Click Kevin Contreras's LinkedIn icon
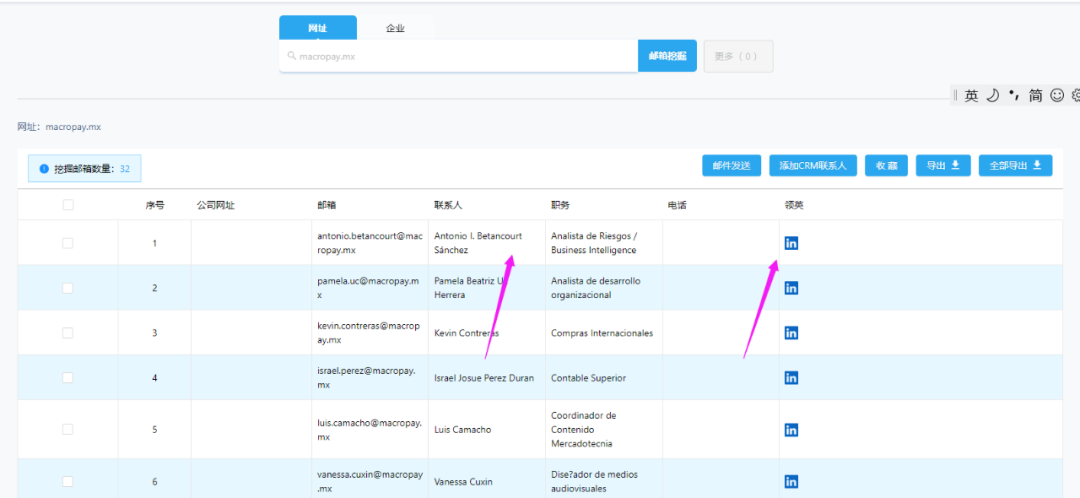 pos(791,333)
